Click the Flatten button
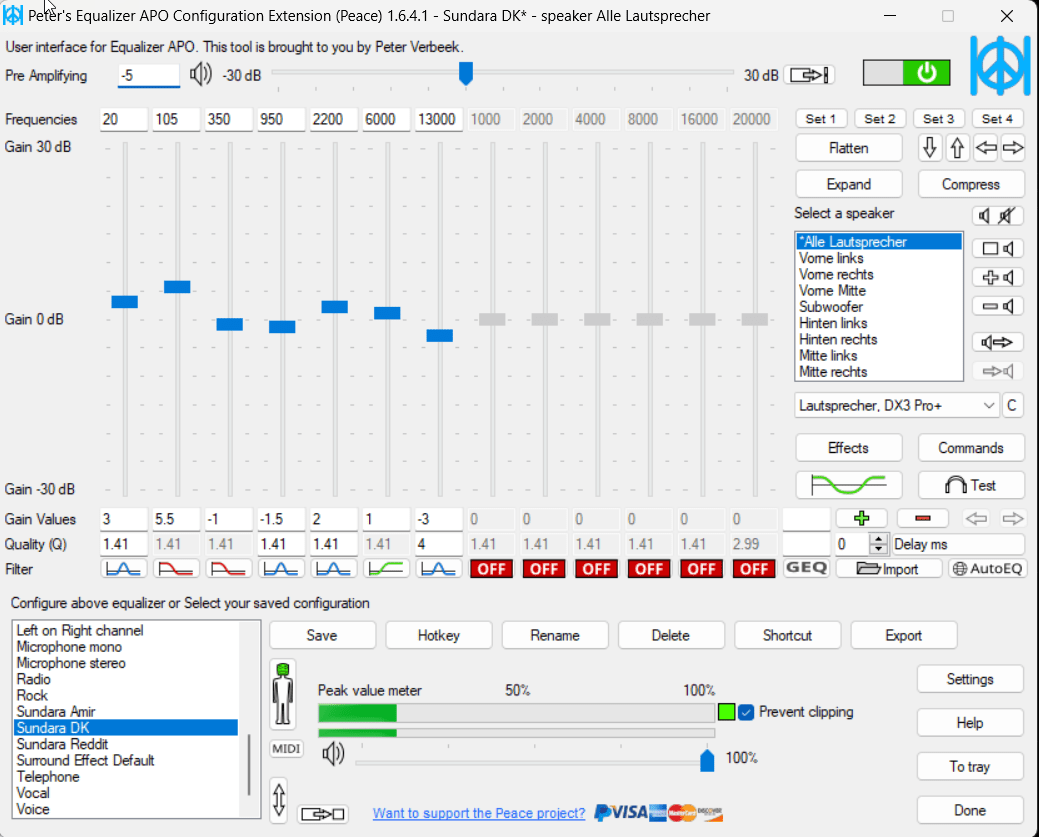This screenshot has height=837, width=1039. point(849,148)
